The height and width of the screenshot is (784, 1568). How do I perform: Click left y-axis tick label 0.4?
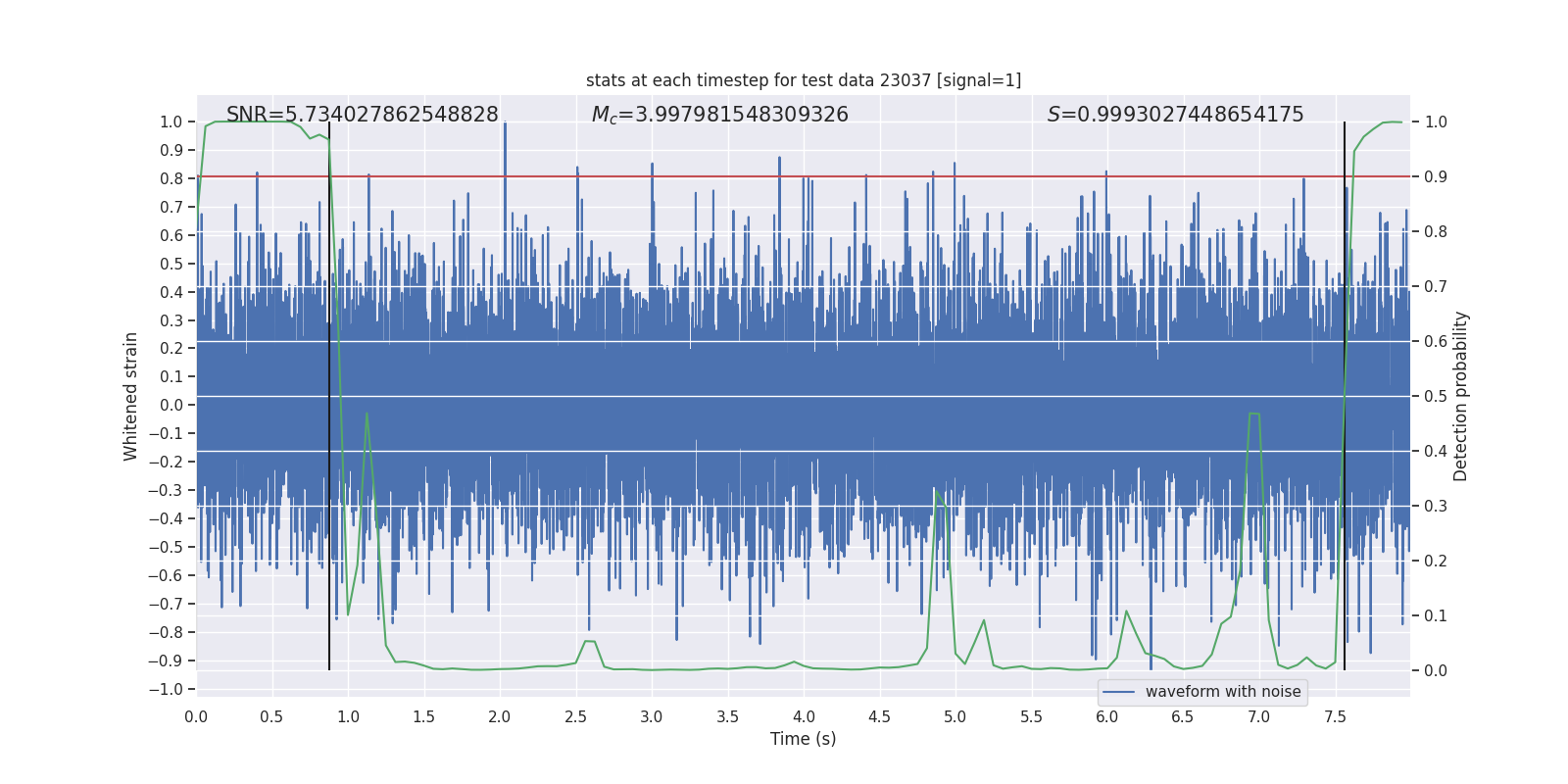(x=171, y=292)
